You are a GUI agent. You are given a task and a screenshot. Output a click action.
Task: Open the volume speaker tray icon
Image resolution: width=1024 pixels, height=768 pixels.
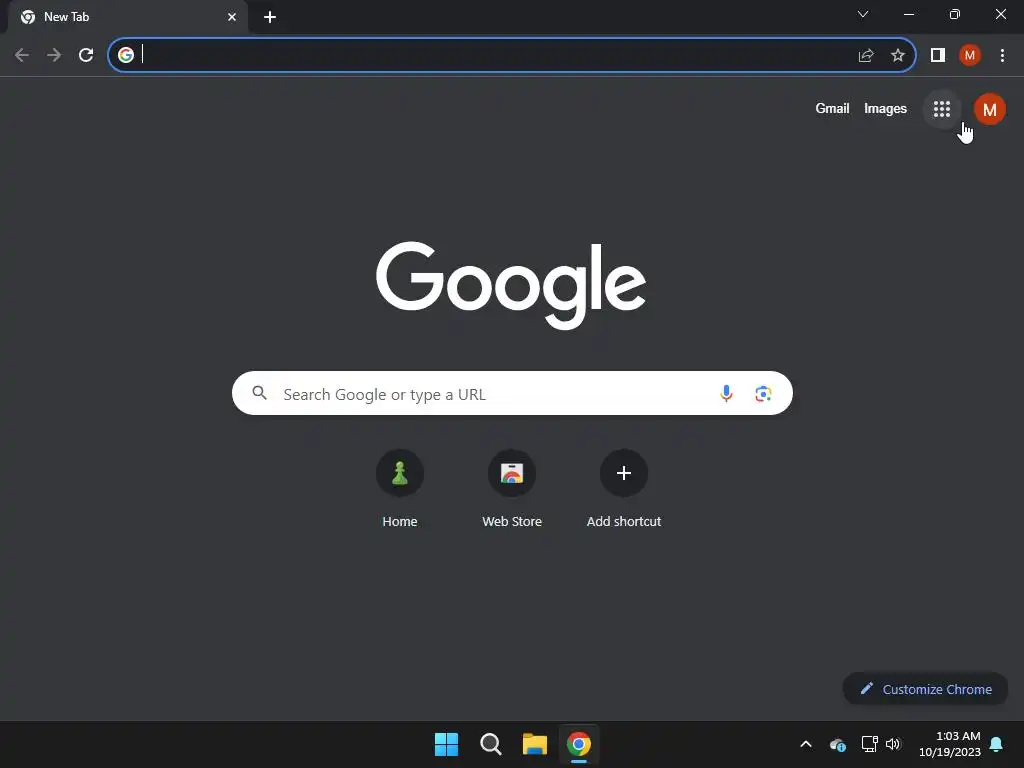(x=893, y=744)
